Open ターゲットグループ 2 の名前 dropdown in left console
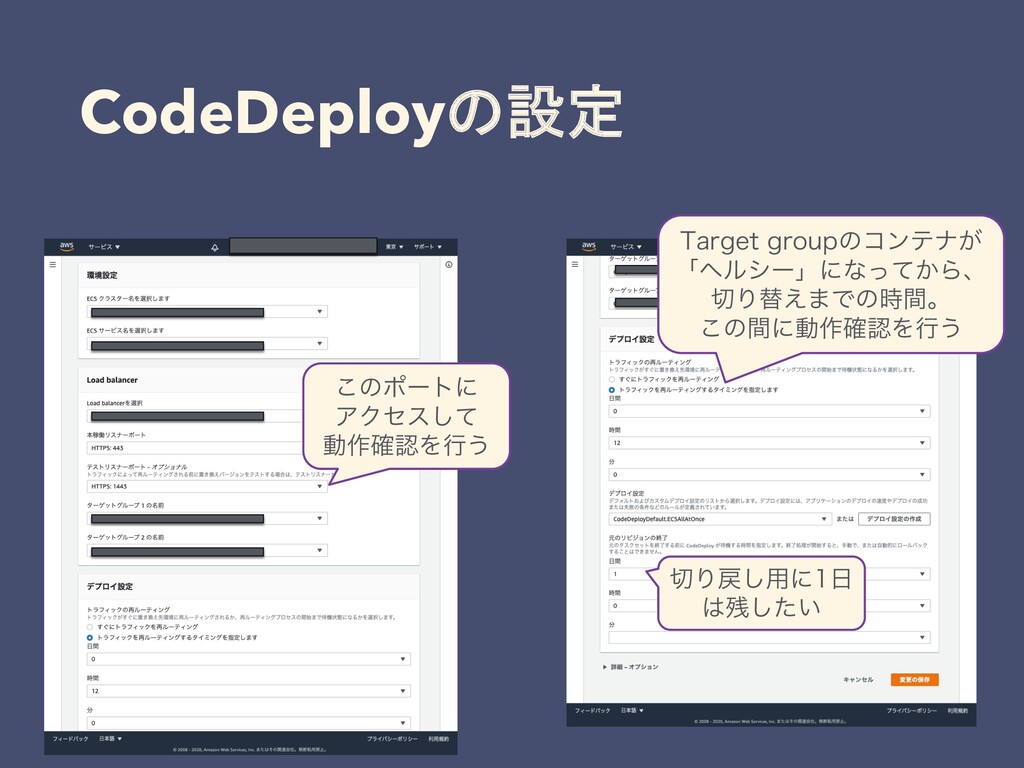This screenshot has width=1024, height=768. point(207,551)
